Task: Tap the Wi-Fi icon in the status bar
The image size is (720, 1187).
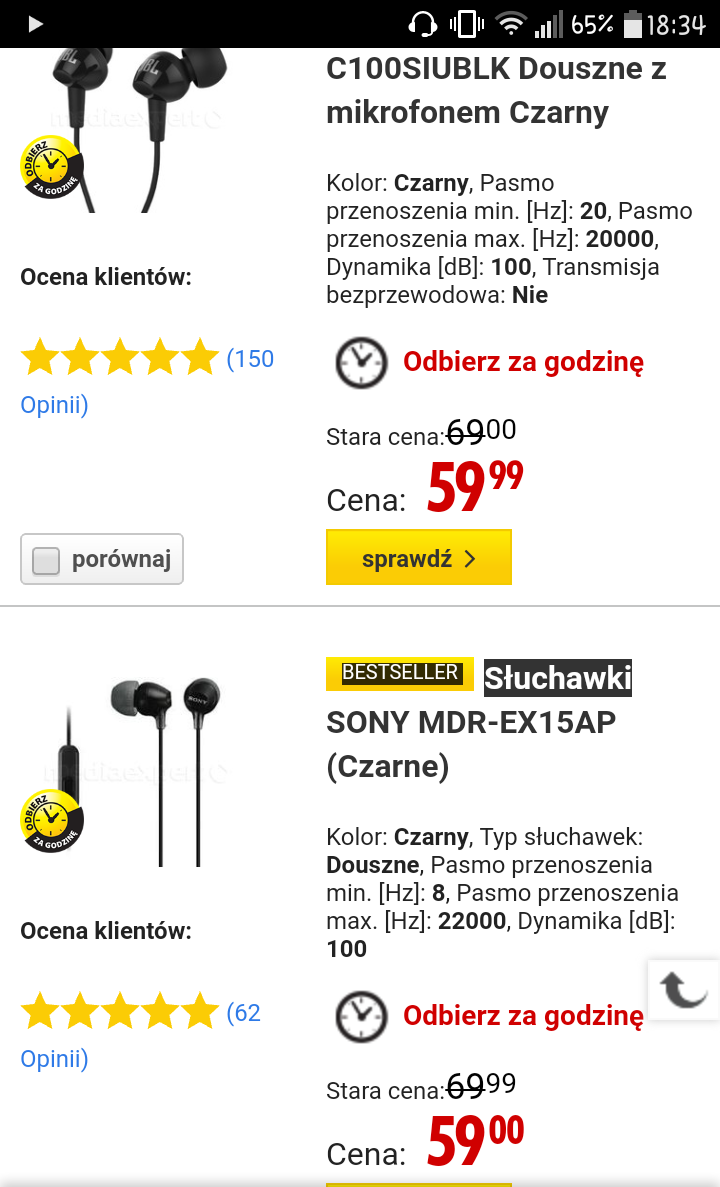Action: tap(512, 24)
